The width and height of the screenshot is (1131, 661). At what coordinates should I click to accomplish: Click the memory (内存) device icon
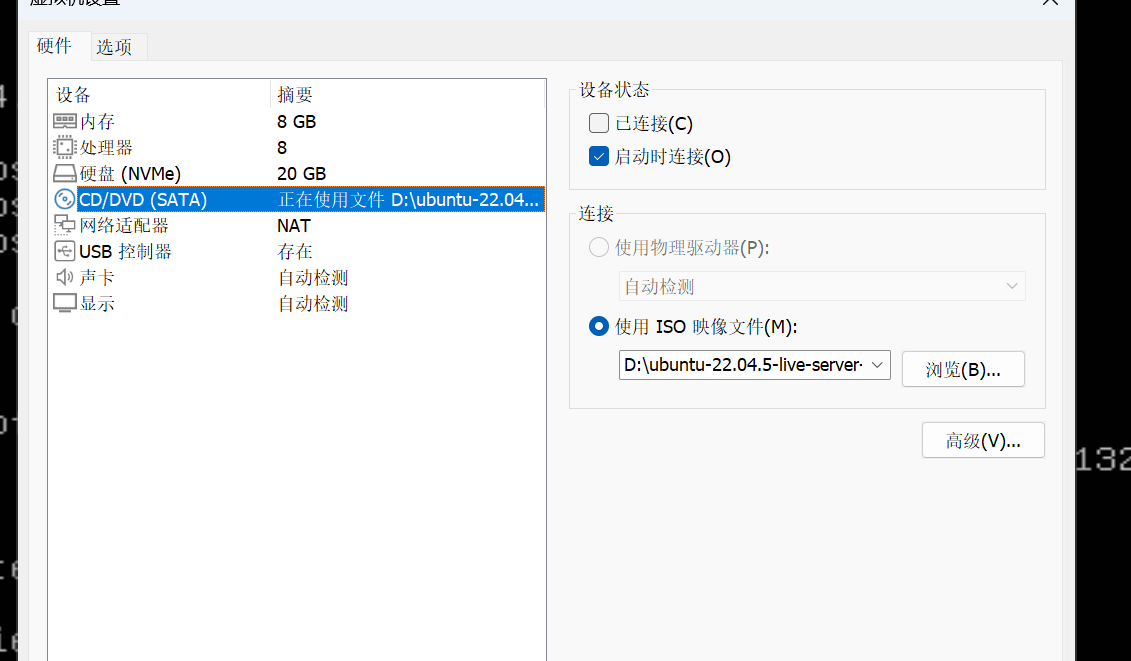point(65,121)
